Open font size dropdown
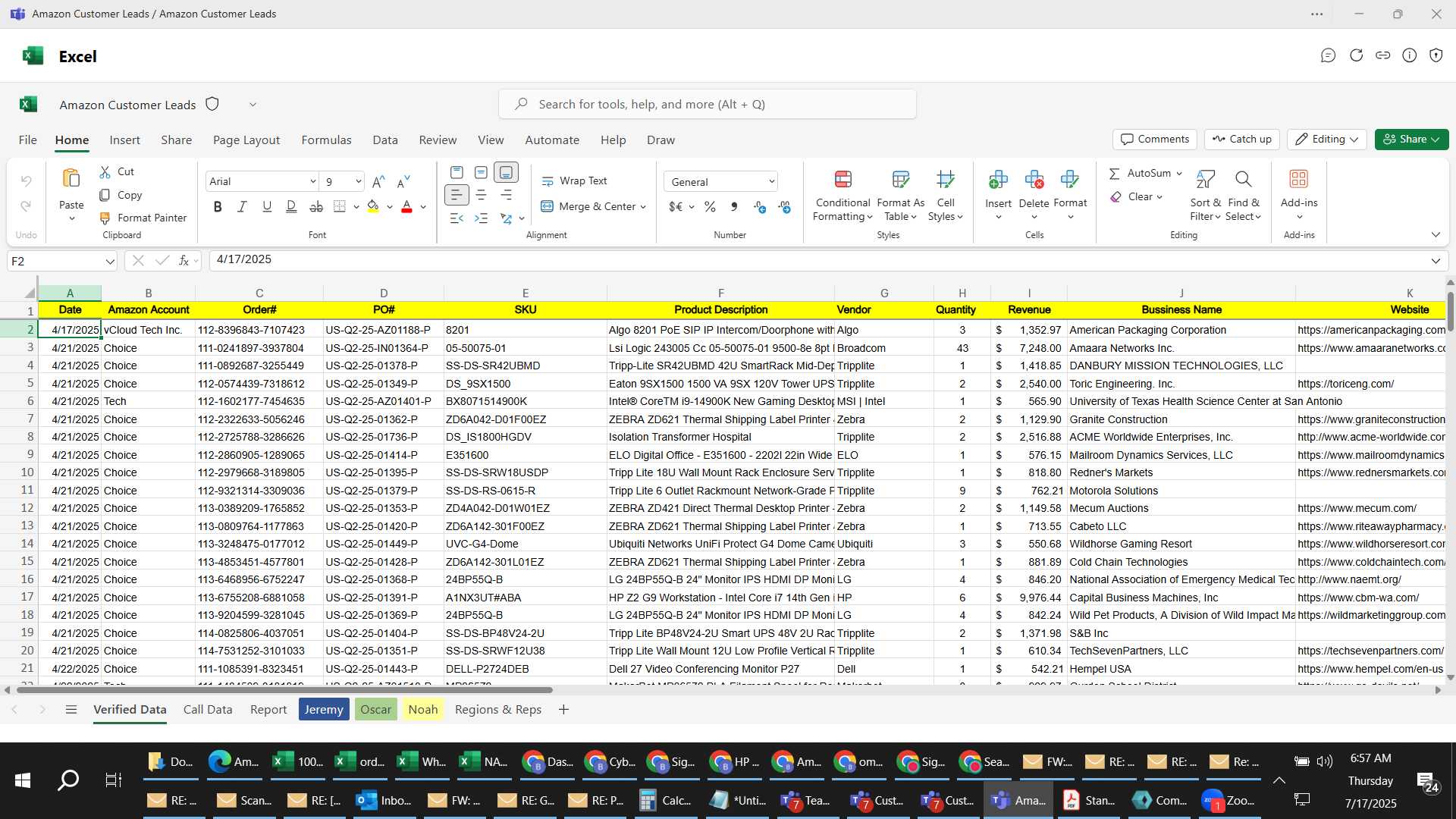 point(358,182)
